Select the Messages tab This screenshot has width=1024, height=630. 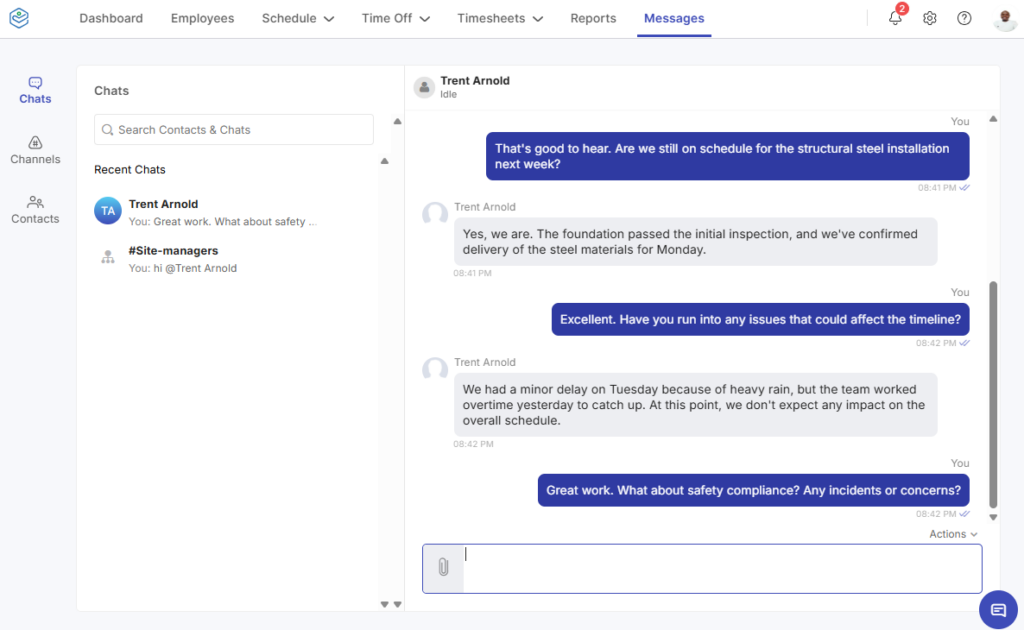(674, 18)
